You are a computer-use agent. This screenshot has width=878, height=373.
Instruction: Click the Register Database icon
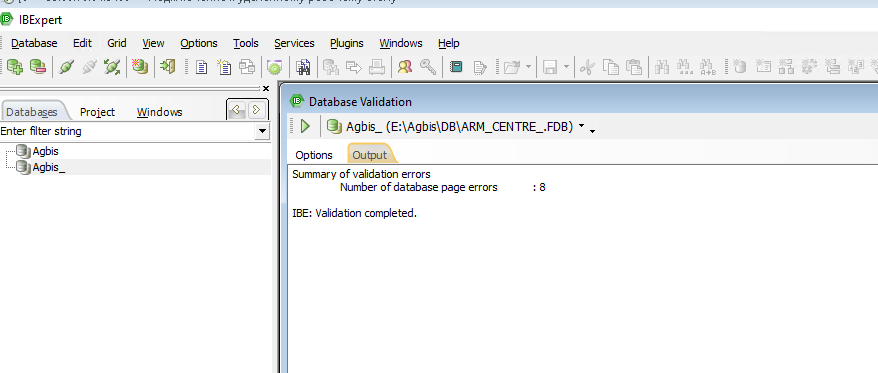click(x=15, y=67)
